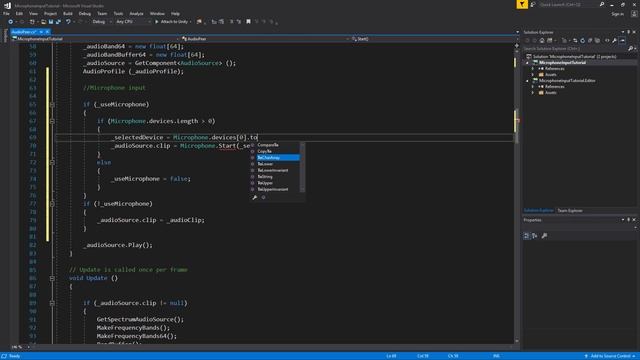The image size is (640, 360).
Task: Open the Tools menu
Action: [x=118, y=13]
